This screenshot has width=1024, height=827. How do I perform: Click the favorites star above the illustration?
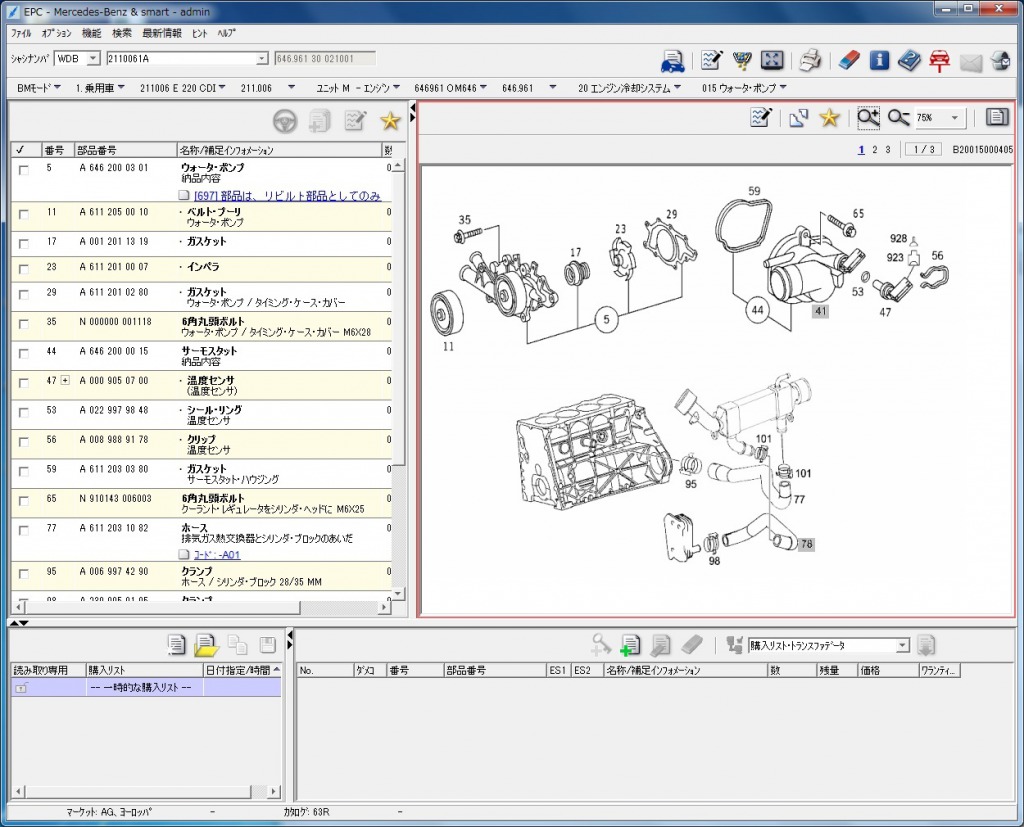pyautogui.click(x=829, y=118)
